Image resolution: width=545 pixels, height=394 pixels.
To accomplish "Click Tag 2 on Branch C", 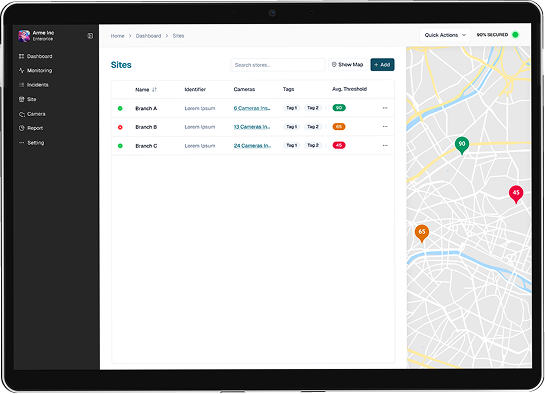I will click(313, 145).
